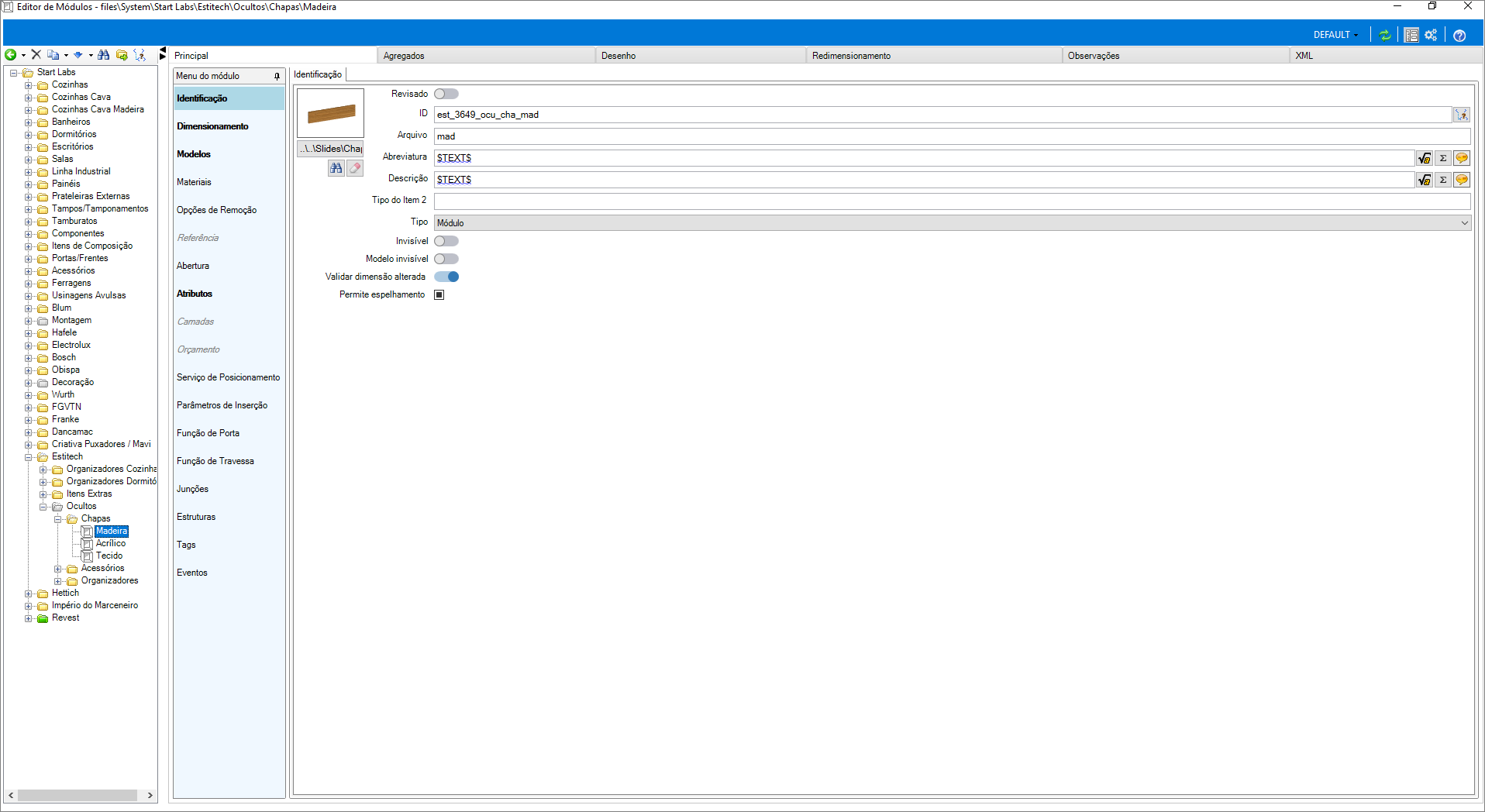1485x812 pixels.
Task: Click into the Tipo do Item 2 field
Action: pos(952,201)
